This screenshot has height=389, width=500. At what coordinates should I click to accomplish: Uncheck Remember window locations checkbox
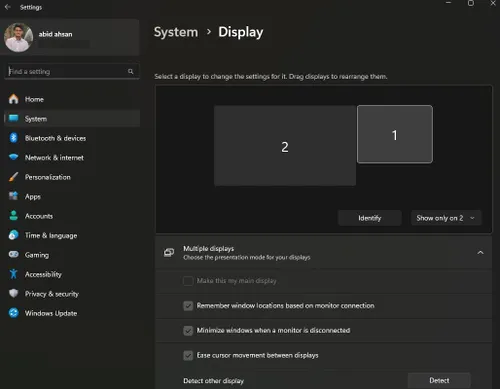pos(188,306)
